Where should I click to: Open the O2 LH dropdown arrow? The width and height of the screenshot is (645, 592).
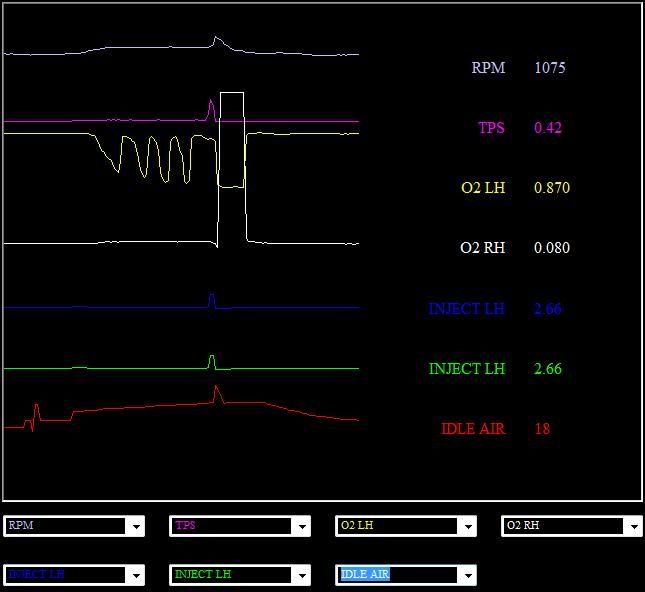click(x=466, y=526)
